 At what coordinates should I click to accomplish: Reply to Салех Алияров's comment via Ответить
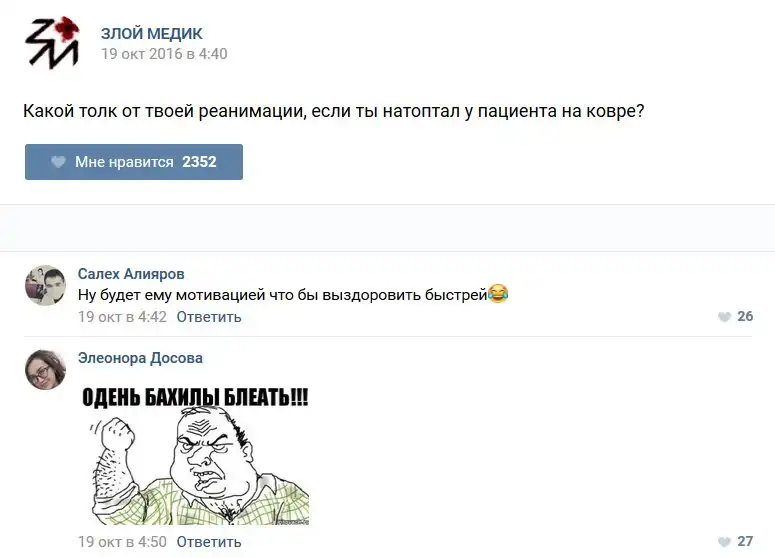(x=209, y=317)
